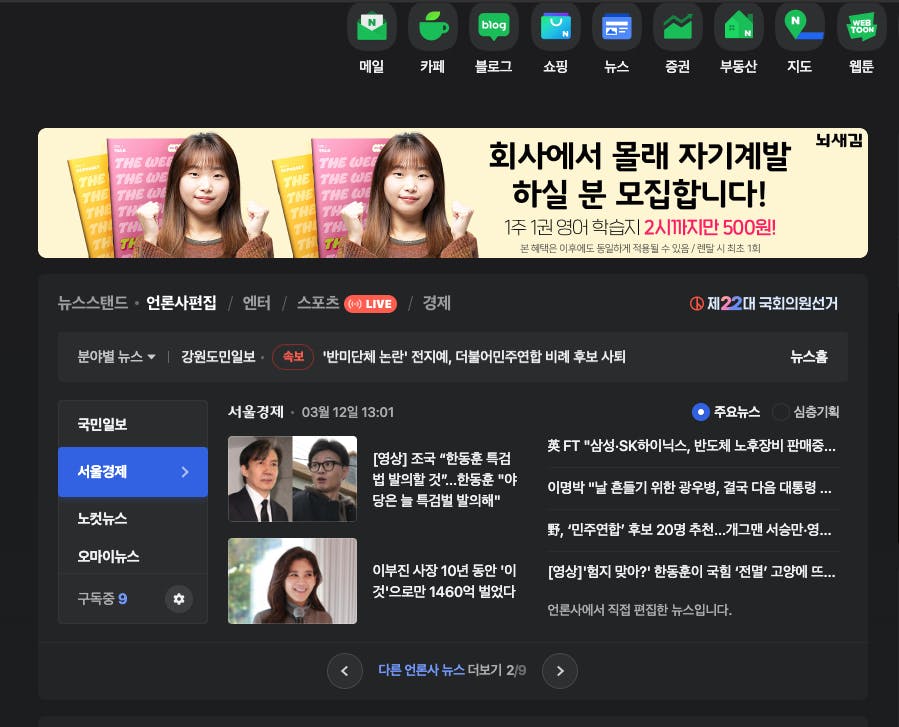
Task: Open the 지도 map pin icon
Action: click(800, 26)
